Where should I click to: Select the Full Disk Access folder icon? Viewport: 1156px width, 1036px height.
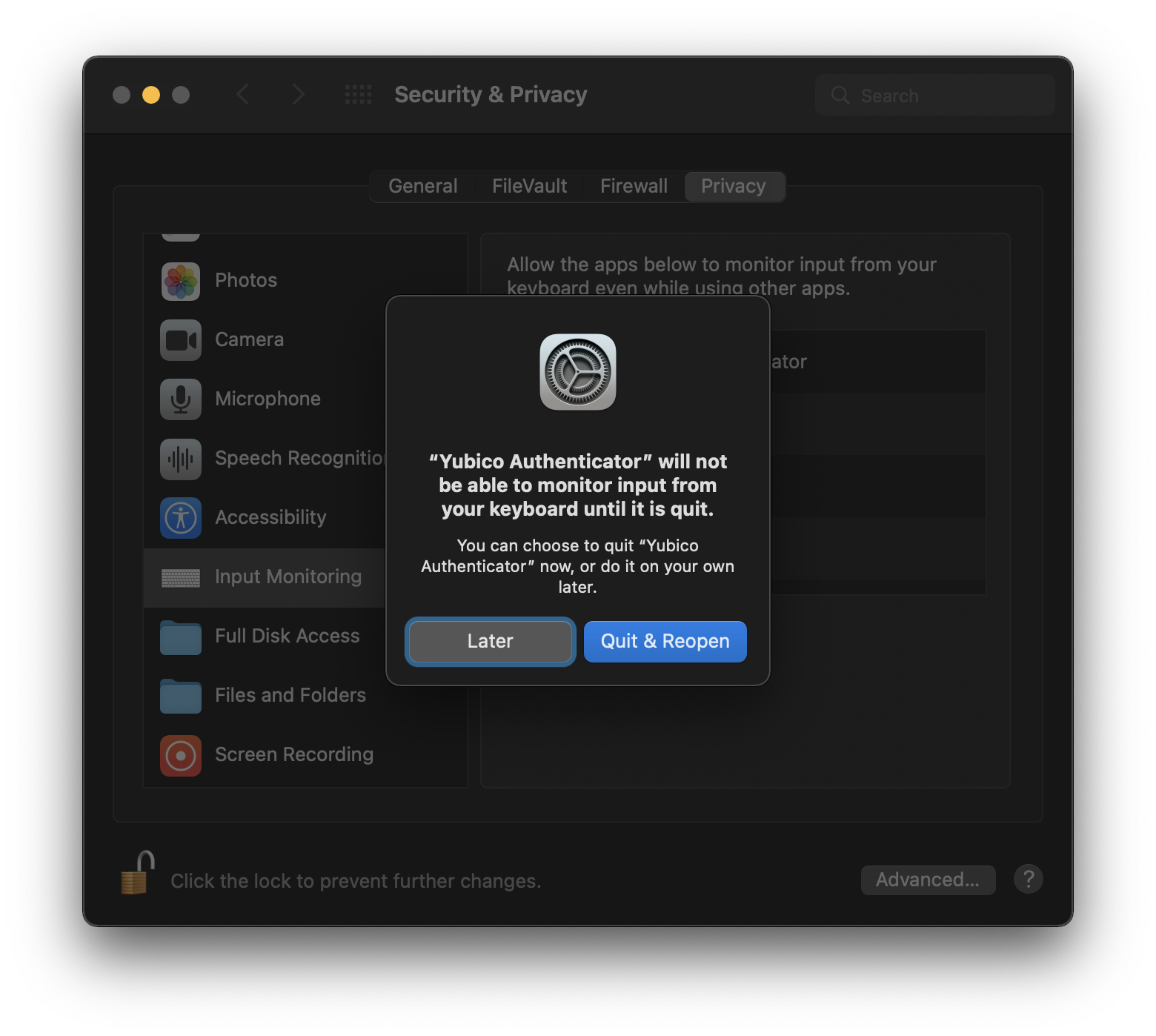pos(180,637)
